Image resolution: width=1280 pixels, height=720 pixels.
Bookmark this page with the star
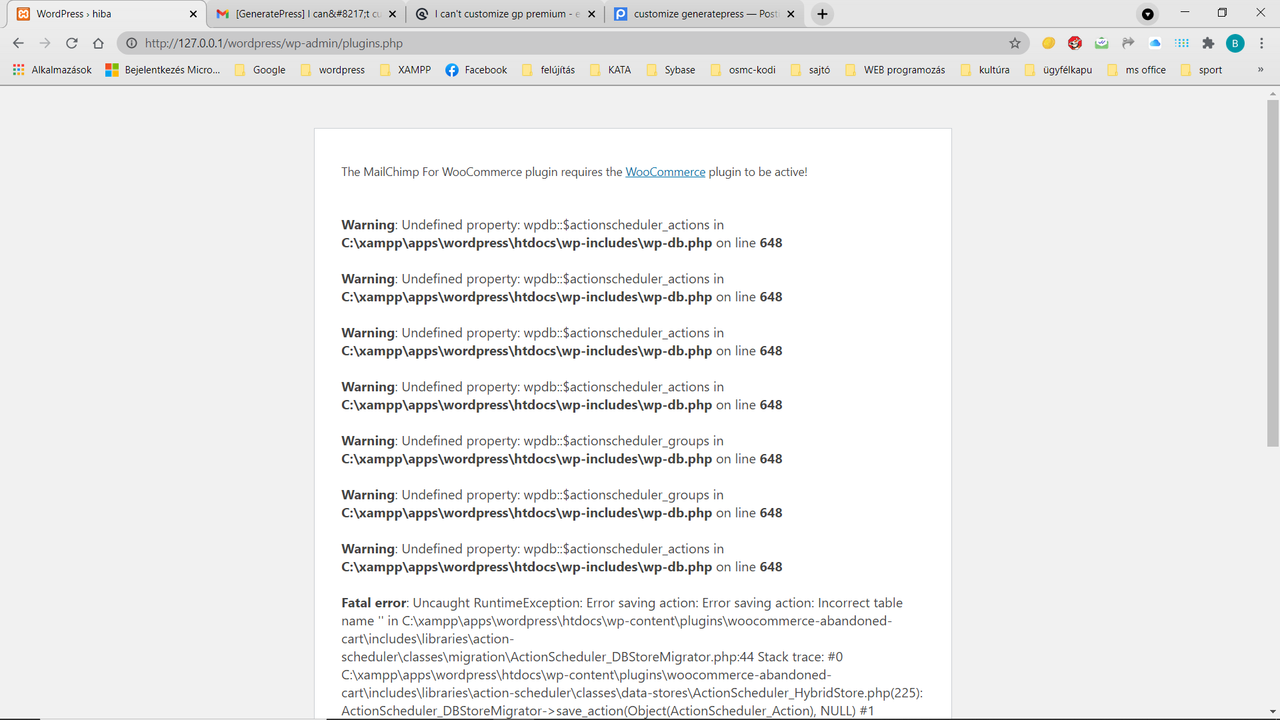click(x=1015, y=43)
